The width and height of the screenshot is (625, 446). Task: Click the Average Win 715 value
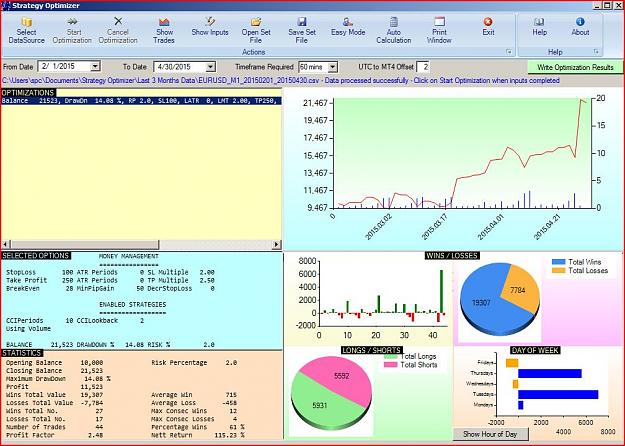231,395
